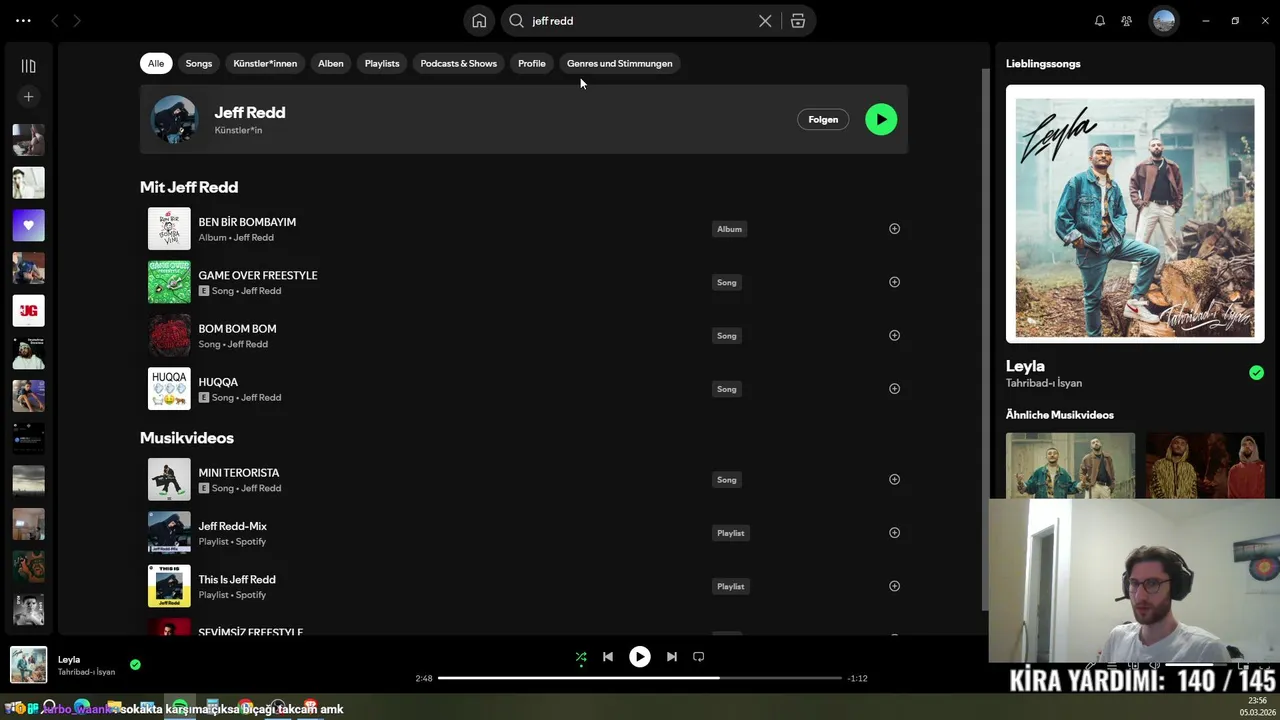Open the browse icon next to search

[x=798, y=21]
